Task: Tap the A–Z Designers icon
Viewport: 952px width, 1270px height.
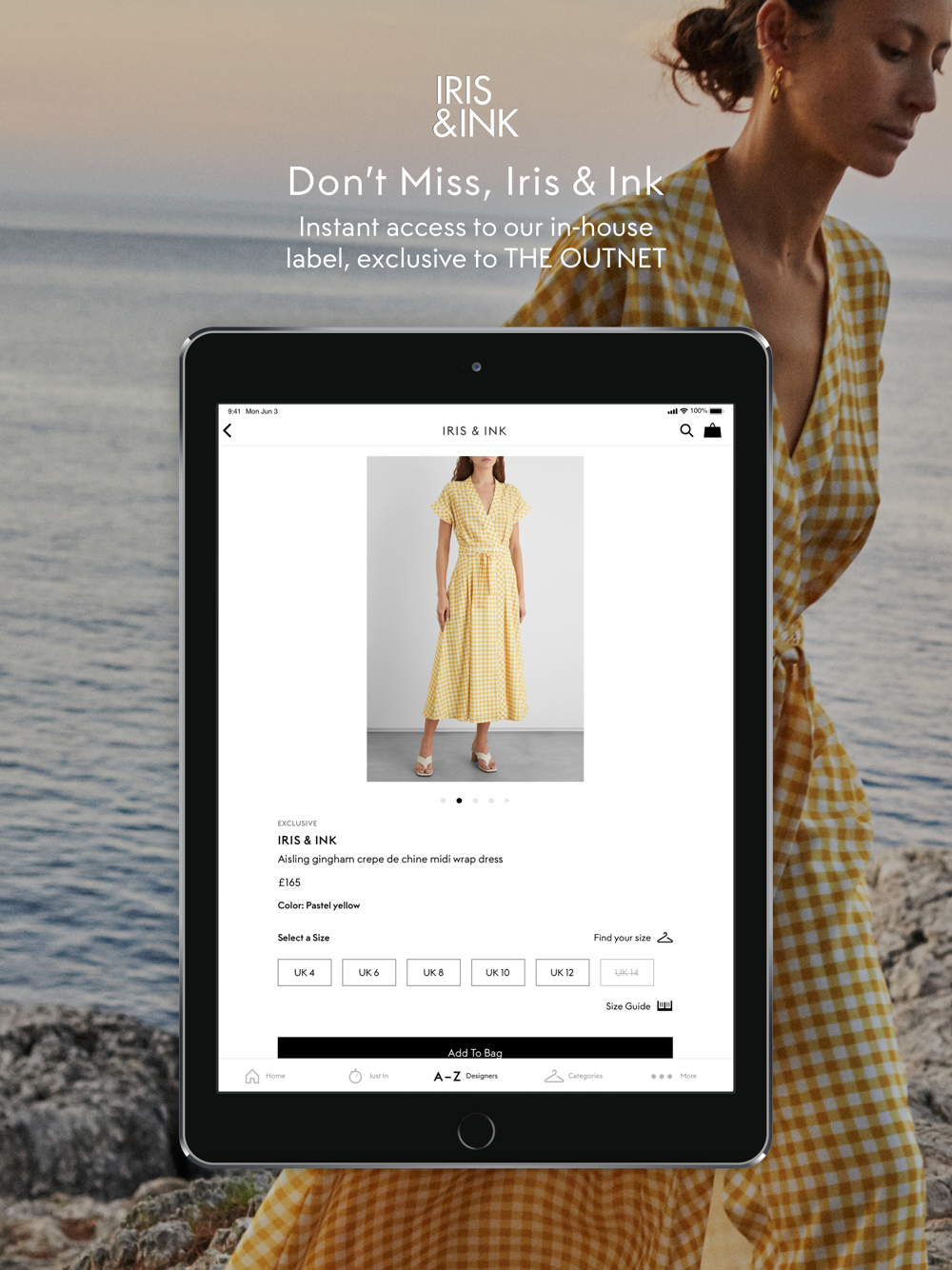Action: (447, 1076)
